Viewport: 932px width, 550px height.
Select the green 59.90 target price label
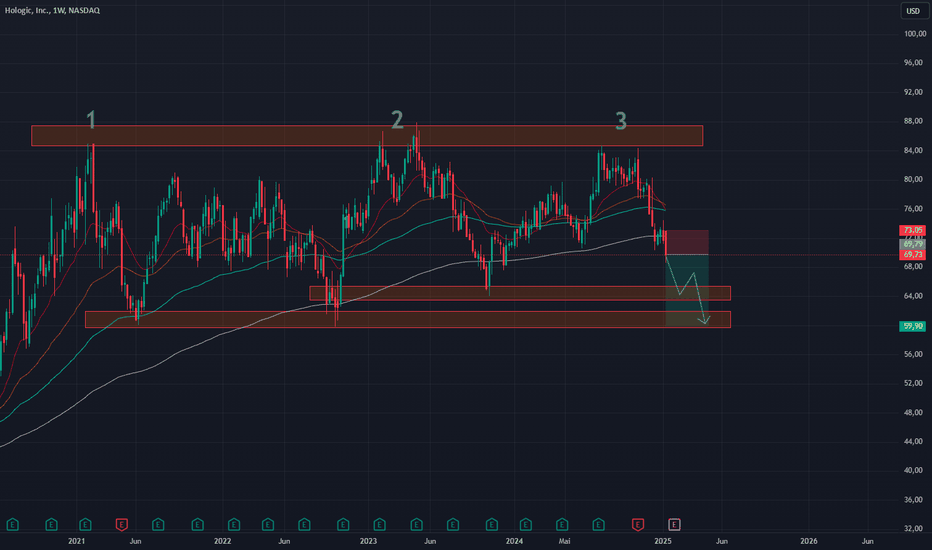(x=912, y=326)
